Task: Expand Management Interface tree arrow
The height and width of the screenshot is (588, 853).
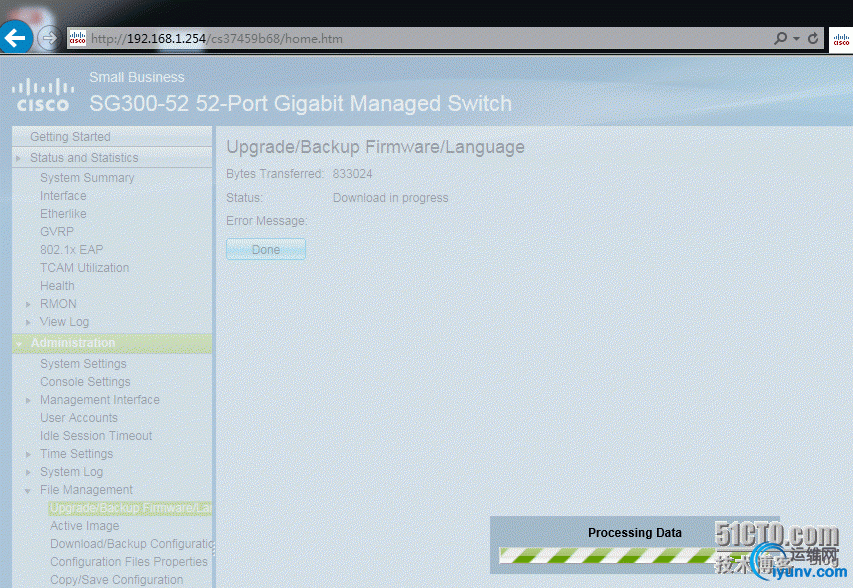Action: click(x=28, y=401)
